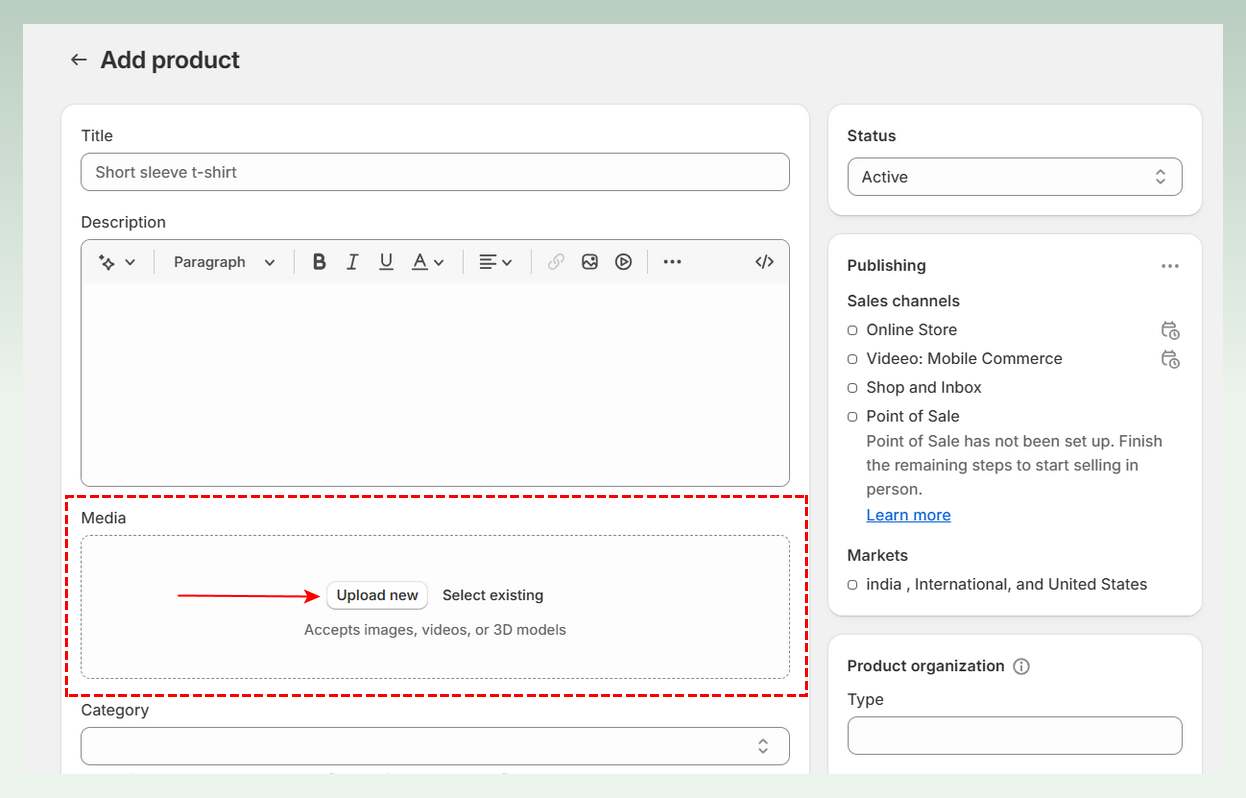Open the Paragraph style dropdown

coord(223,261)
